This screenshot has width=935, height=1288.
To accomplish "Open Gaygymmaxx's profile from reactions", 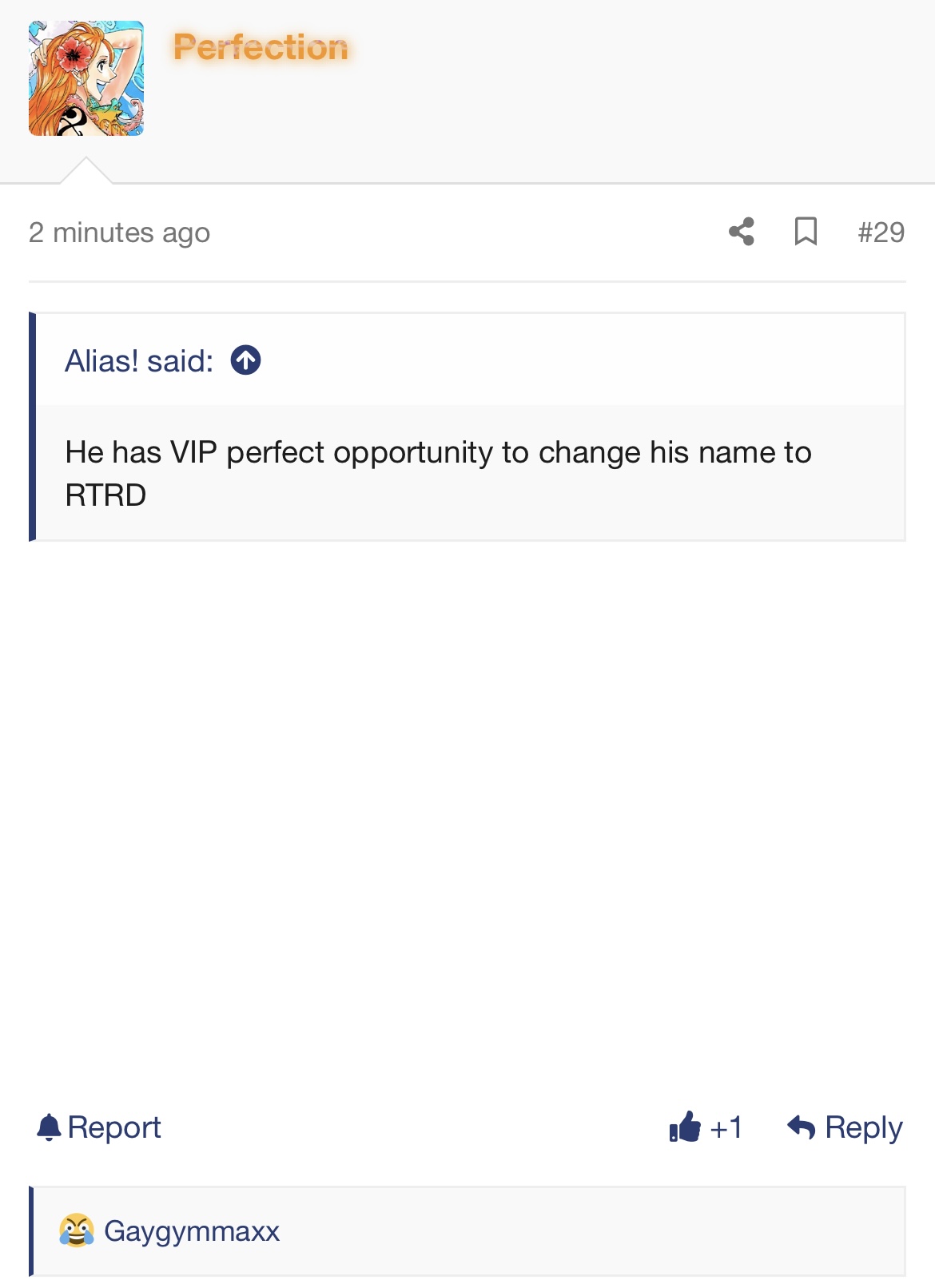I will [x=192, y=1231].
